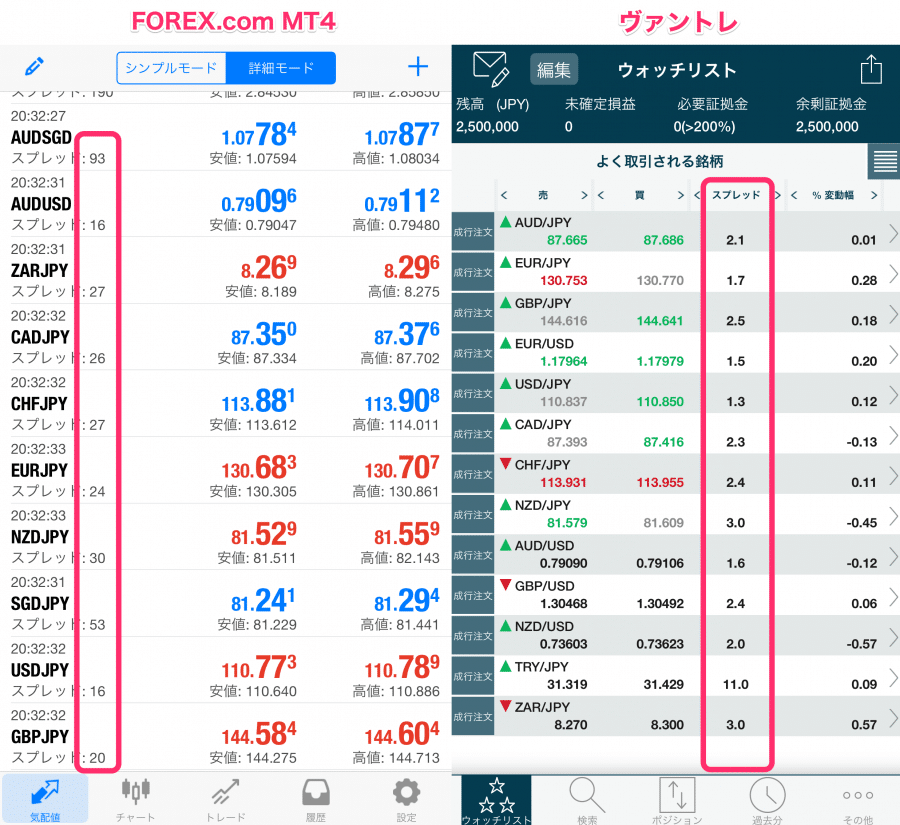Tap USD/JPY buy price 110.850
This screenshot has width=900, height=825.
coord(660,402)
